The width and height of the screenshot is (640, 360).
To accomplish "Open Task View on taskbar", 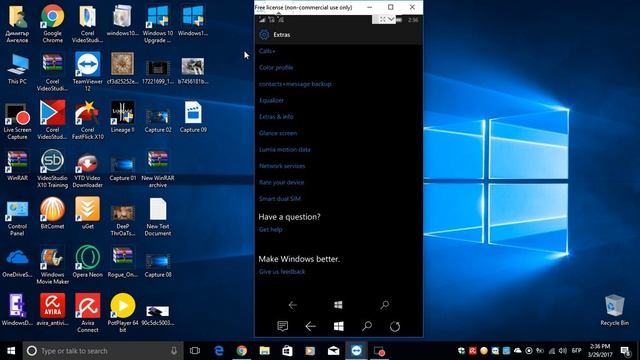I will pyautogui.click(x=195, y=351).
